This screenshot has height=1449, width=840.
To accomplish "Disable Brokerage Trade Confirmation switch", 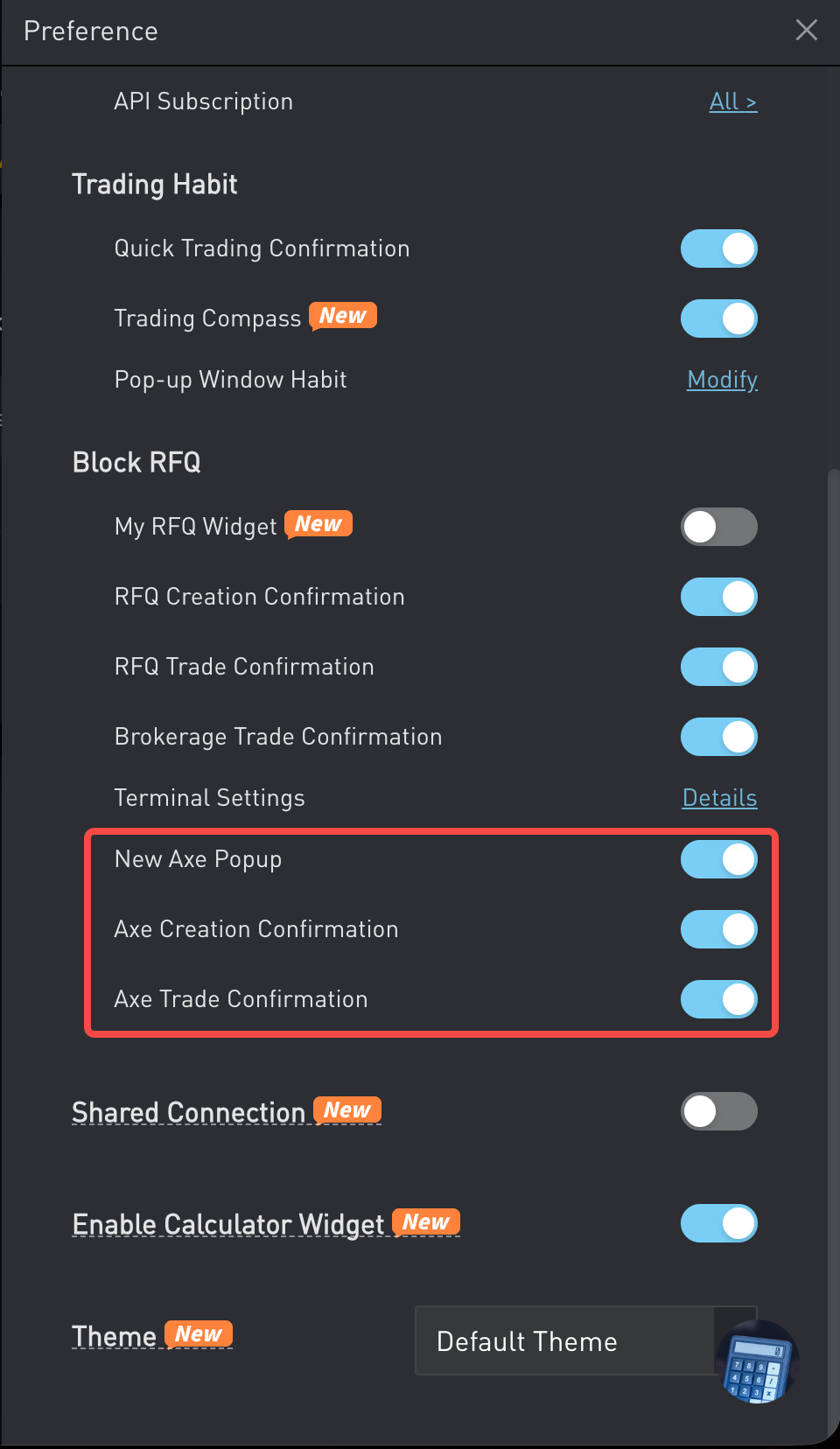I will pyautogui.click(x=718, y=737).
